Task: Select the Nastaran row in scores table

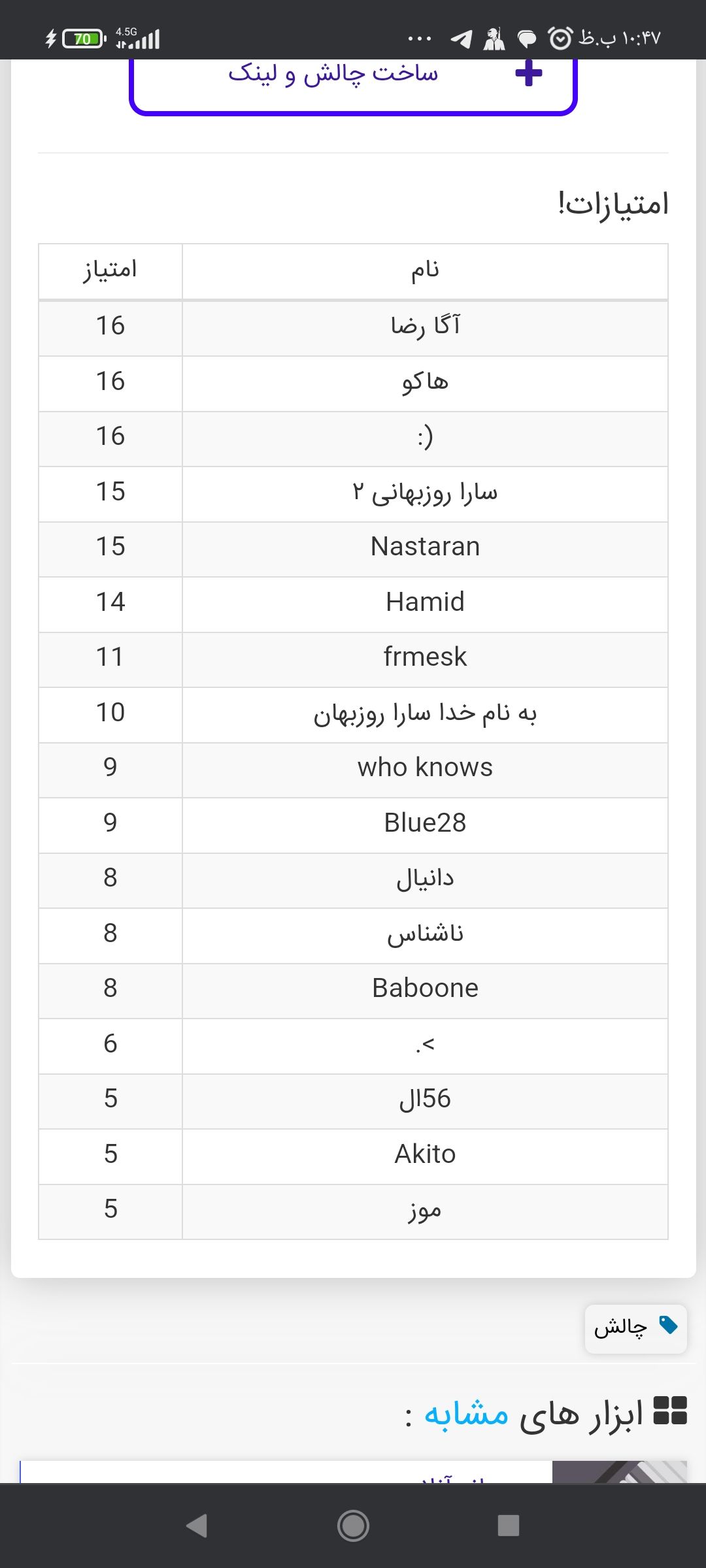Action: [x=425, y=547]
